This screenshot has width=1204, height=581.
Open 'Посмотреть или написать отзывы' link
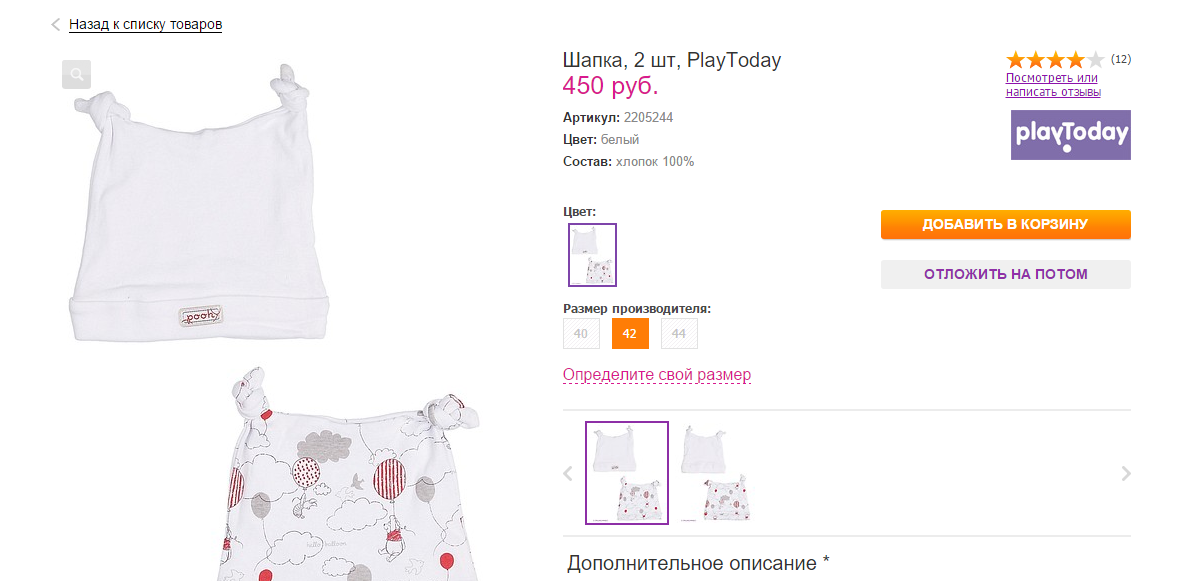point(1052,85)
